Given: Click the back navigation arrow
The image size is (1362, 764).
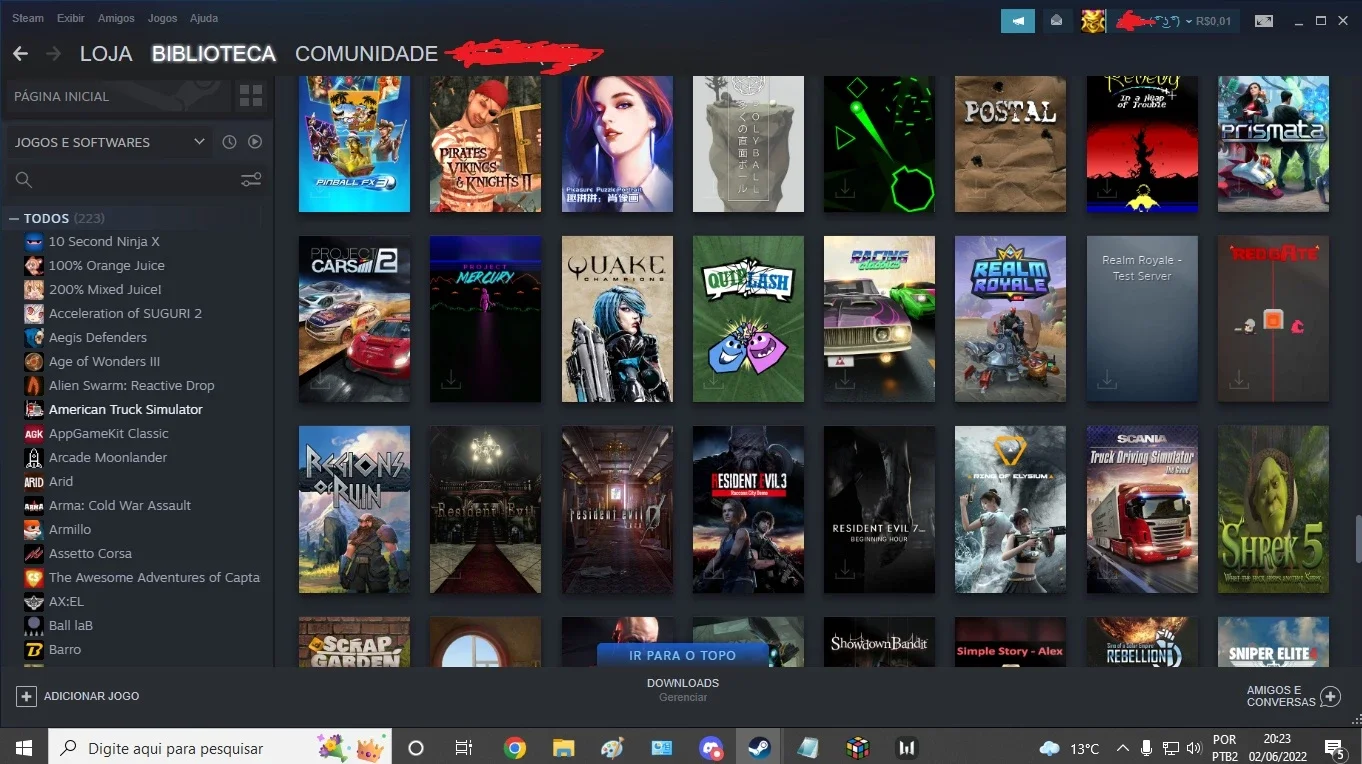Looking at the screenshot, I should (20, 54).
